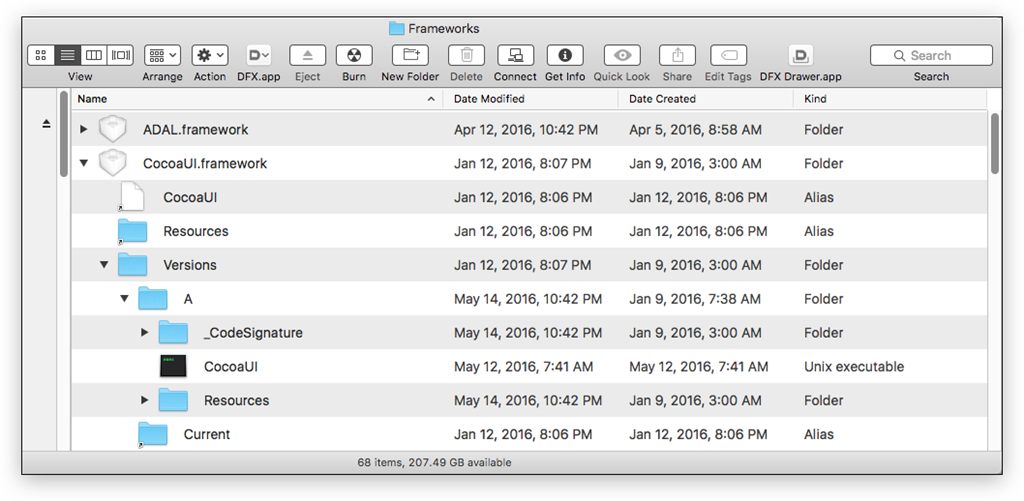Click the Connect to server icon

(515, 56)
